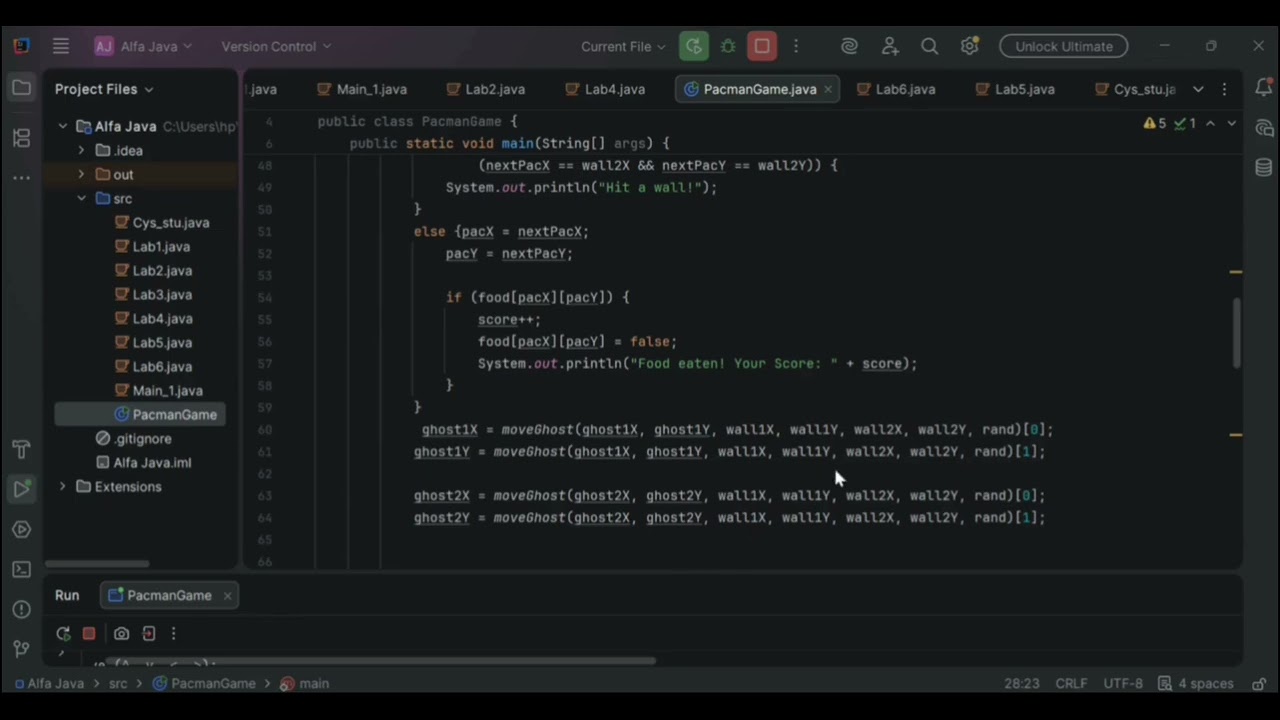This screenshot has width=1280, height=720.
Task: Click the screenshot camera icon in the Run panel
Action: click(x=121, y=633)
